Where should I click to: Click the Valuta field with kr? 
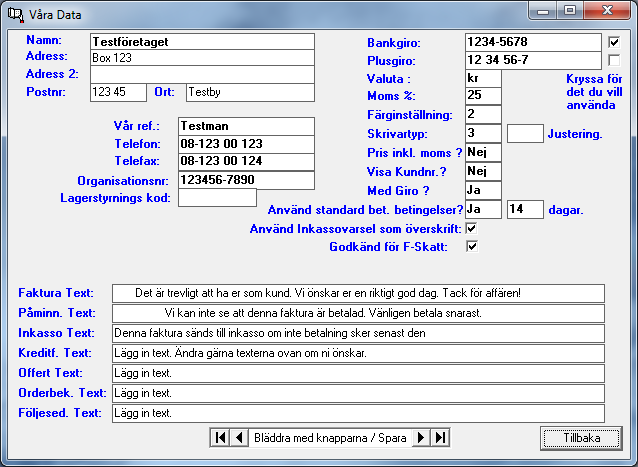pos(483,78)
